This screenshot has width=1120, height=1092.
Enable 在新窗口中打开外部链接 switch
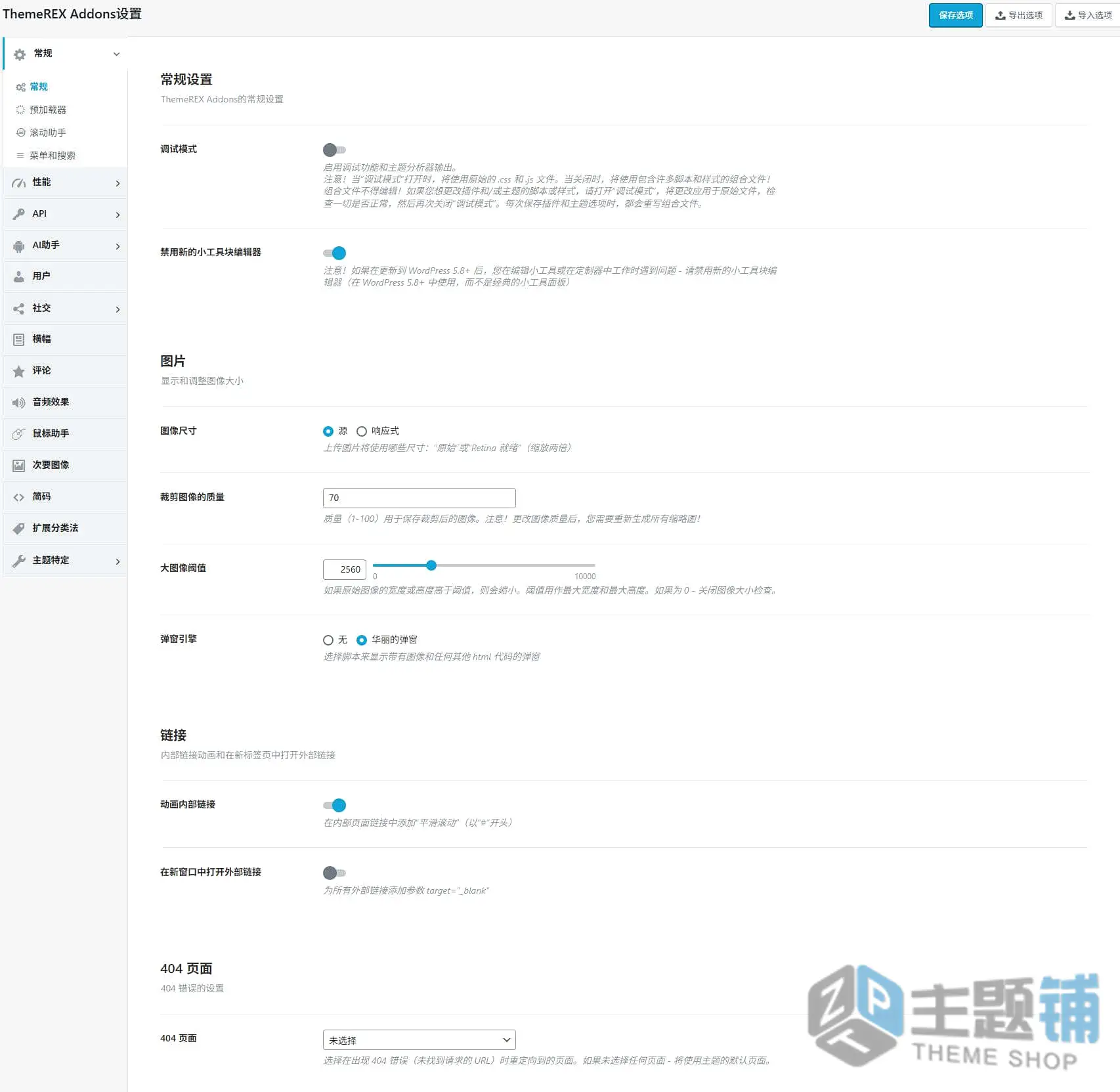pos(334,873)
